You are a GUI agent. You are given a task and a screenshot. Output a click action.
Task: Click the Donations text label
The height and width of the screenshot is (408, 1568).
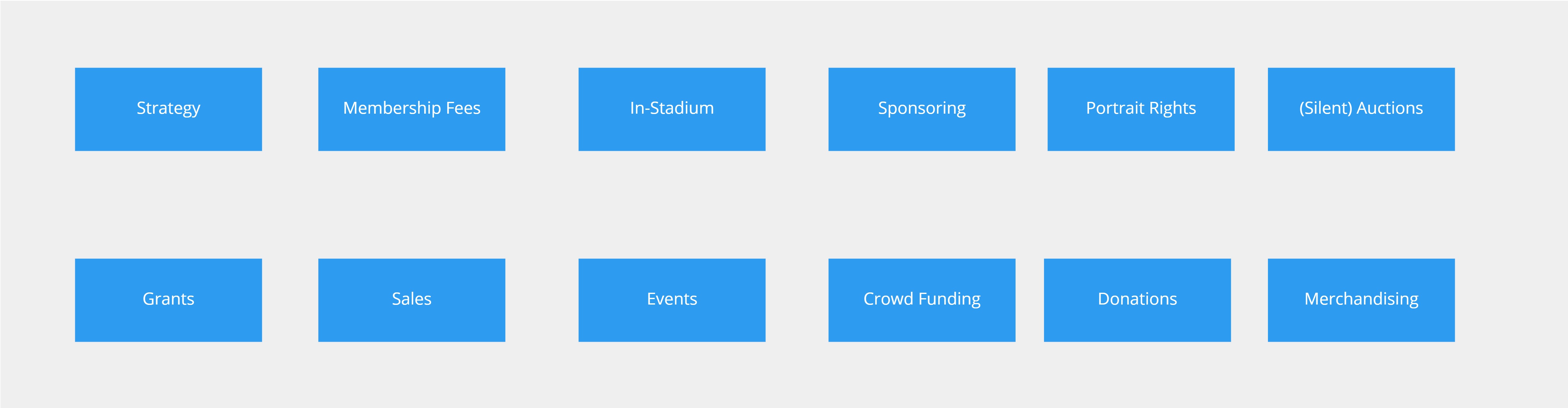click(x=1137, y=299)
